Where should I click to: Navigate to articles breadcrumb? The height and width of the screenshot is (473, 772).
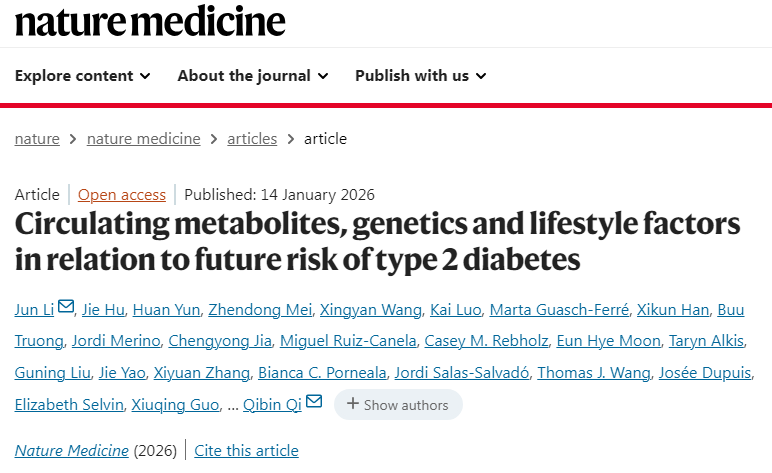pyautogui.click(x=252, y=139)
